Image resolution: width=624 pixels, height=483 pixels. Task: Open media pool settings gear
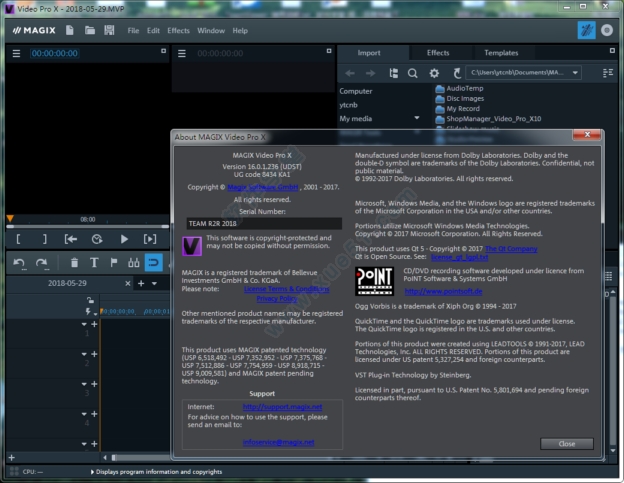pyautogui.click(x=434, y=73)
